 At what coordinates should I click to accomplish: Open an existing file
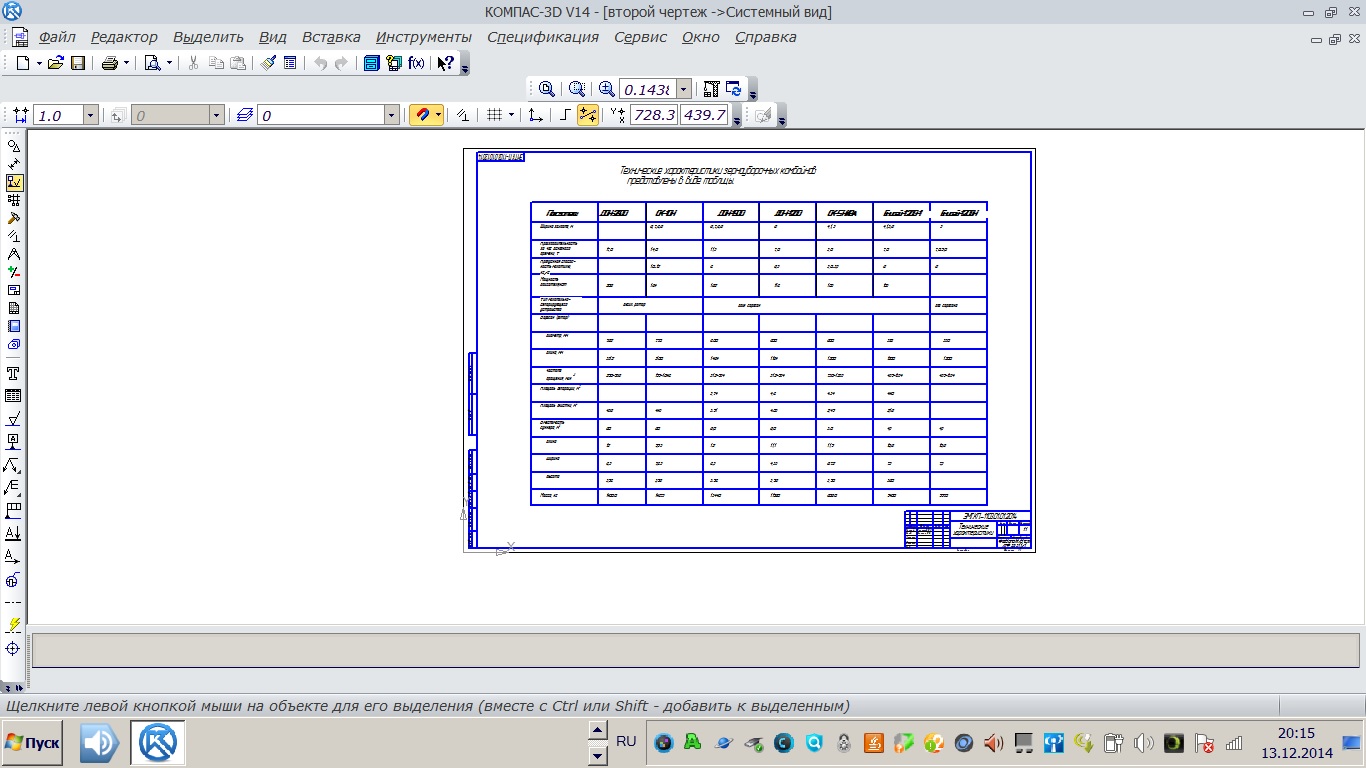(x=56, y=62)
